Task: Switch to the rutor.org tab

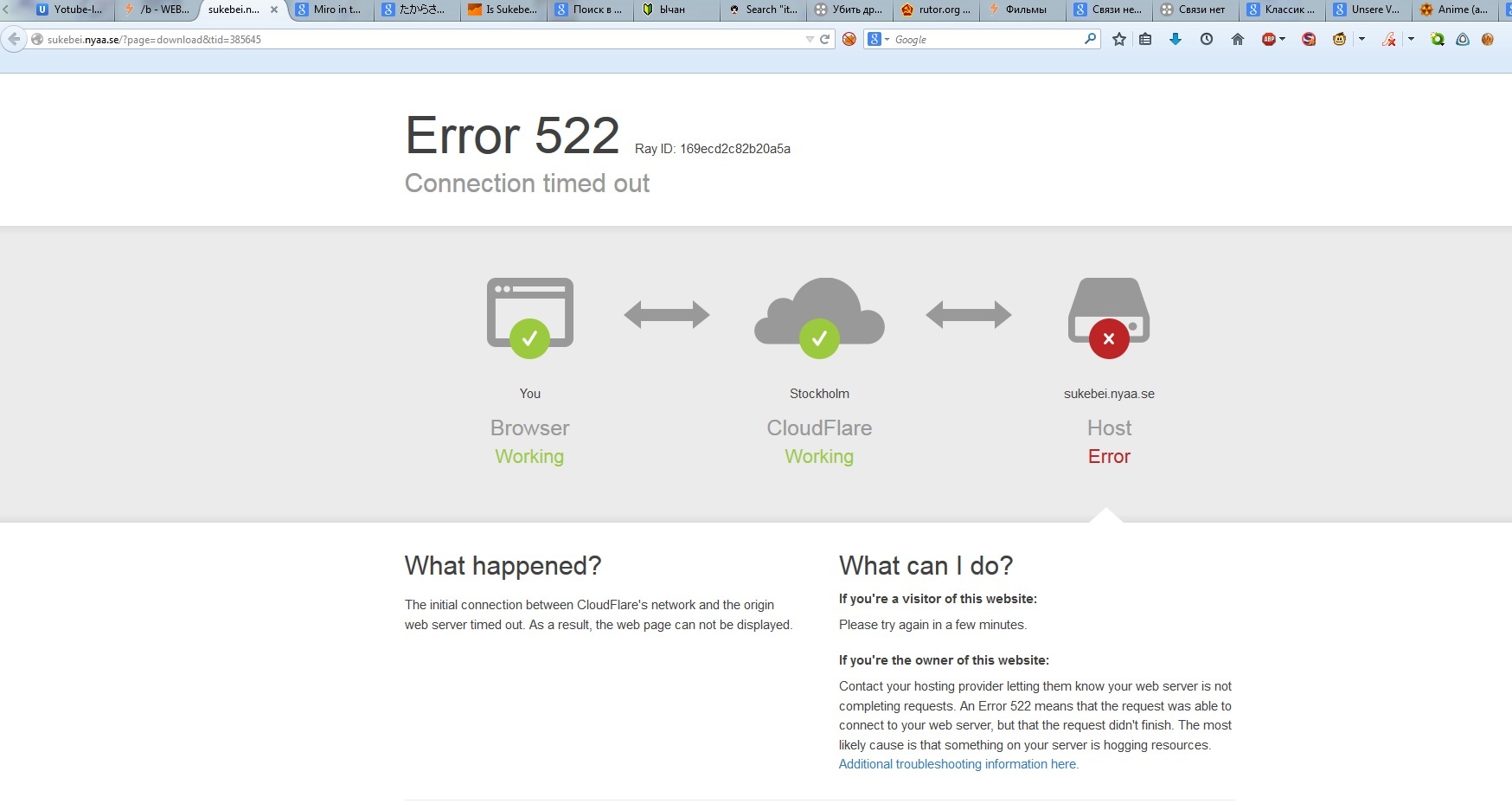Action: 935,10
